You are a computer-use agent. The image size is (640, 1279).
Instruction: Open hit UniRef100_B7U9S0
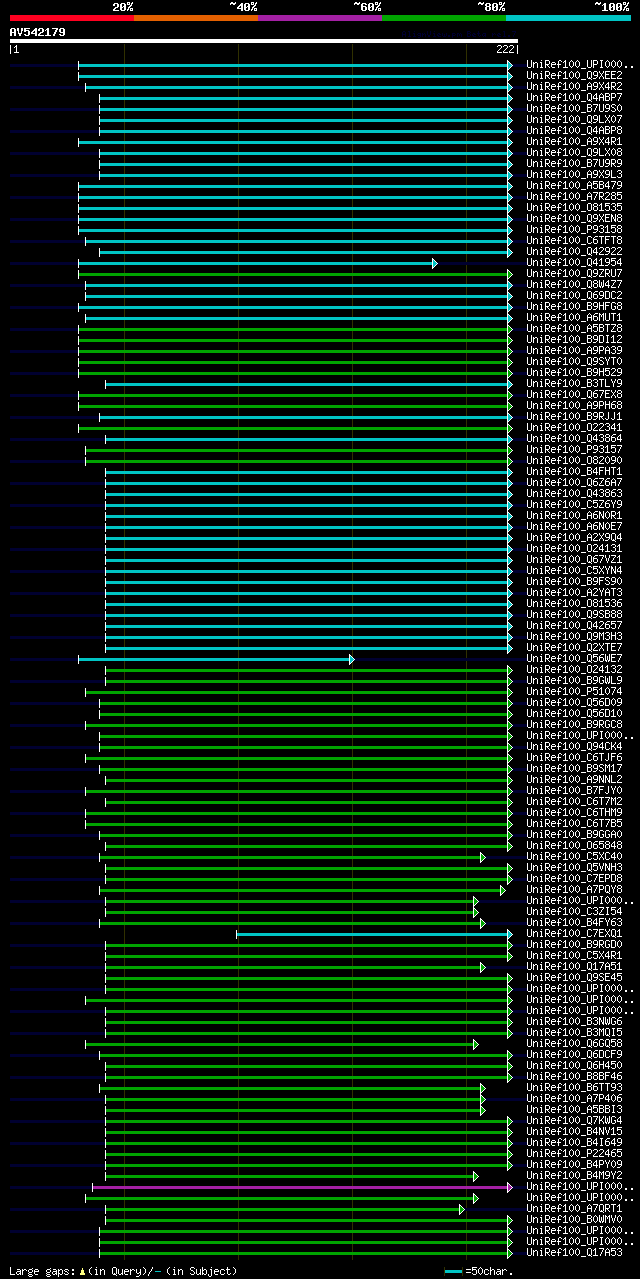[574, 109]
